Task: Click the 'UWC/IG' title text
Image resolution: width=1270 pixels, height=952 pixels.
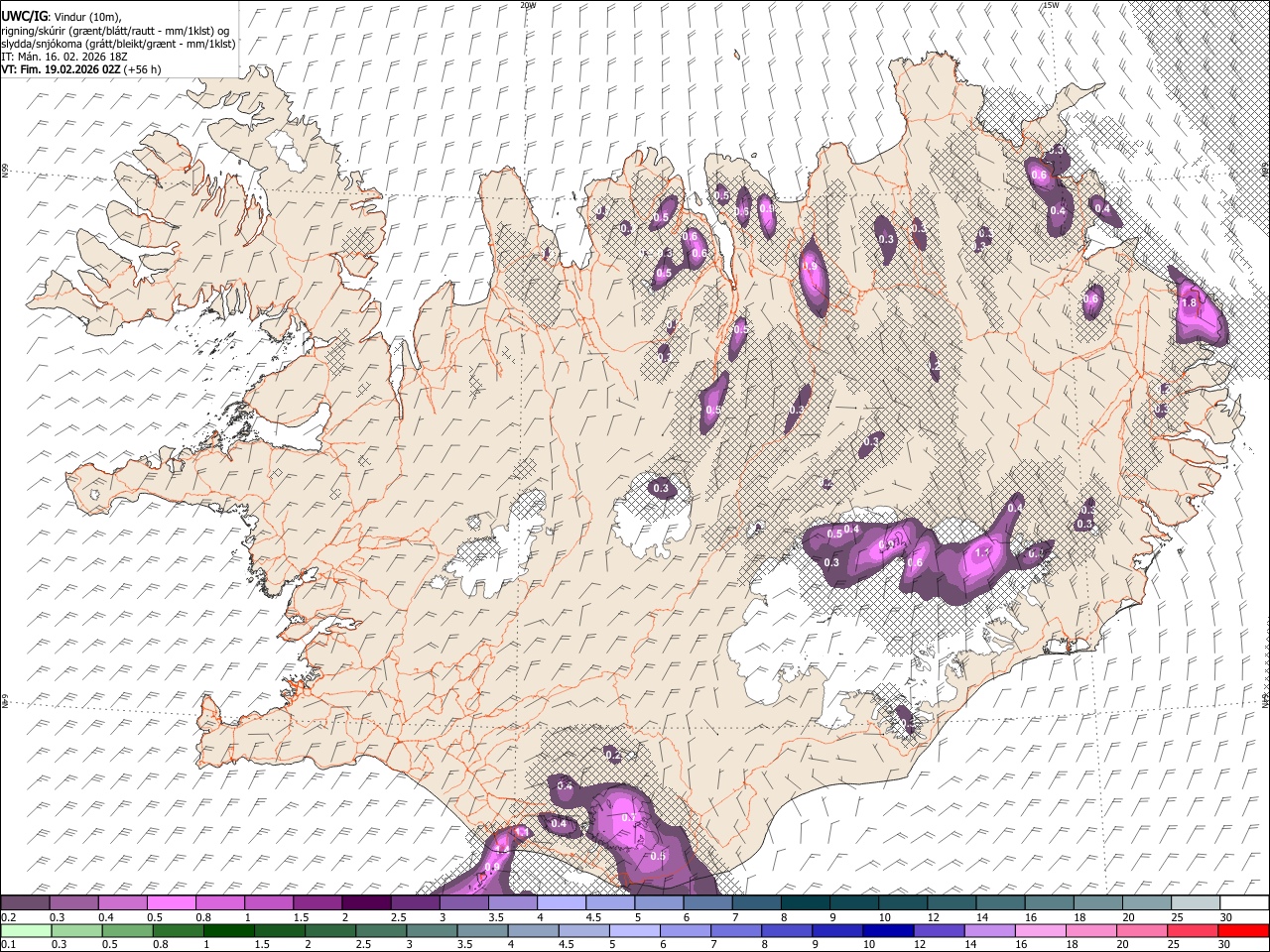Action: (x=23, y=17)
